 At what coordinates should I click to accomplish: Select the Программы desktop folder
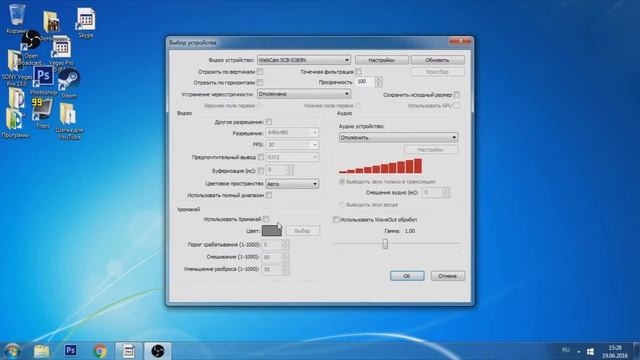(x=16, y=122)
